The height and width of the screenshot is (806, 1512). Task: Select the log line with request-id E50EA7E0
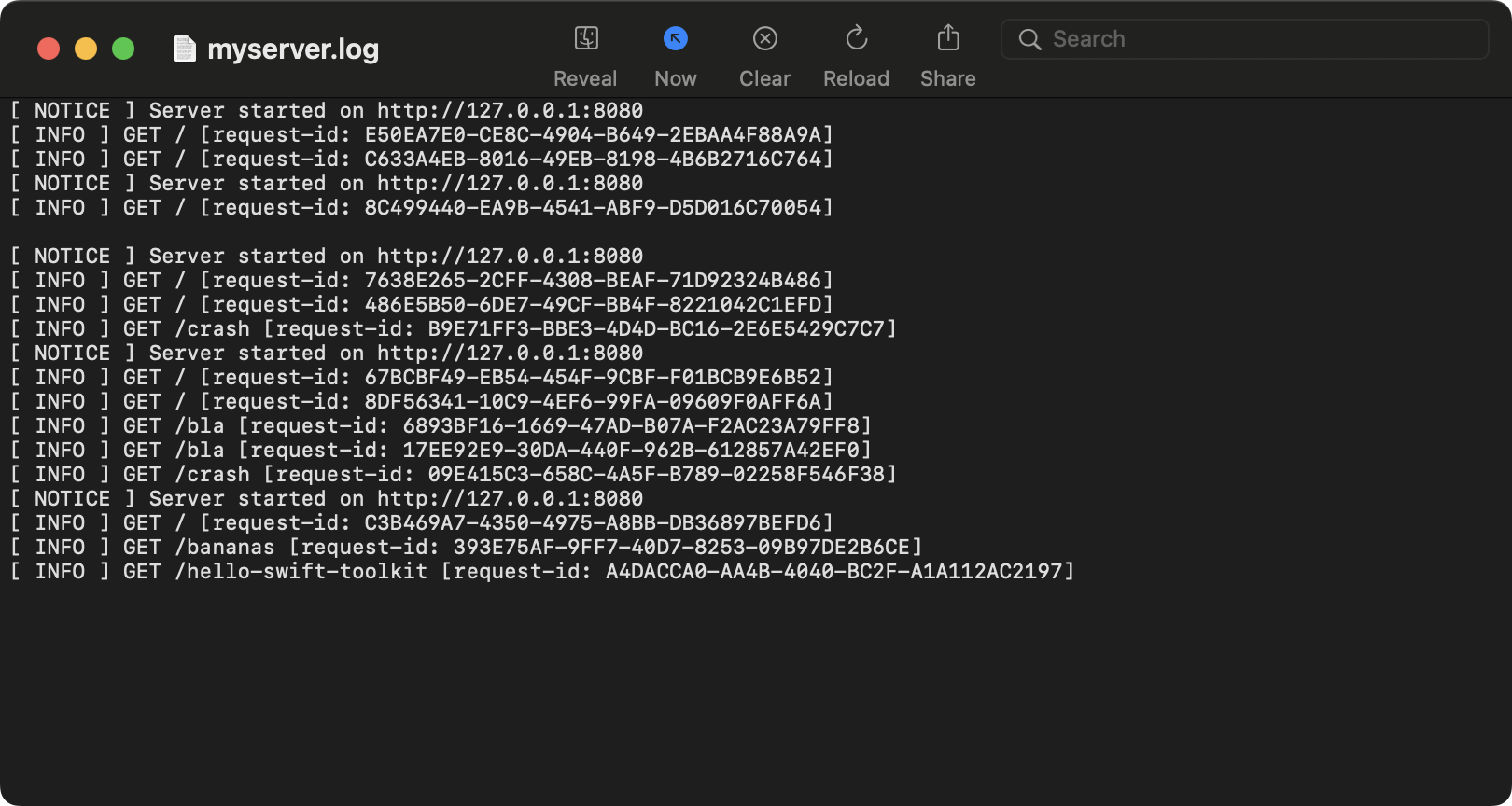[x=420, y=135]
